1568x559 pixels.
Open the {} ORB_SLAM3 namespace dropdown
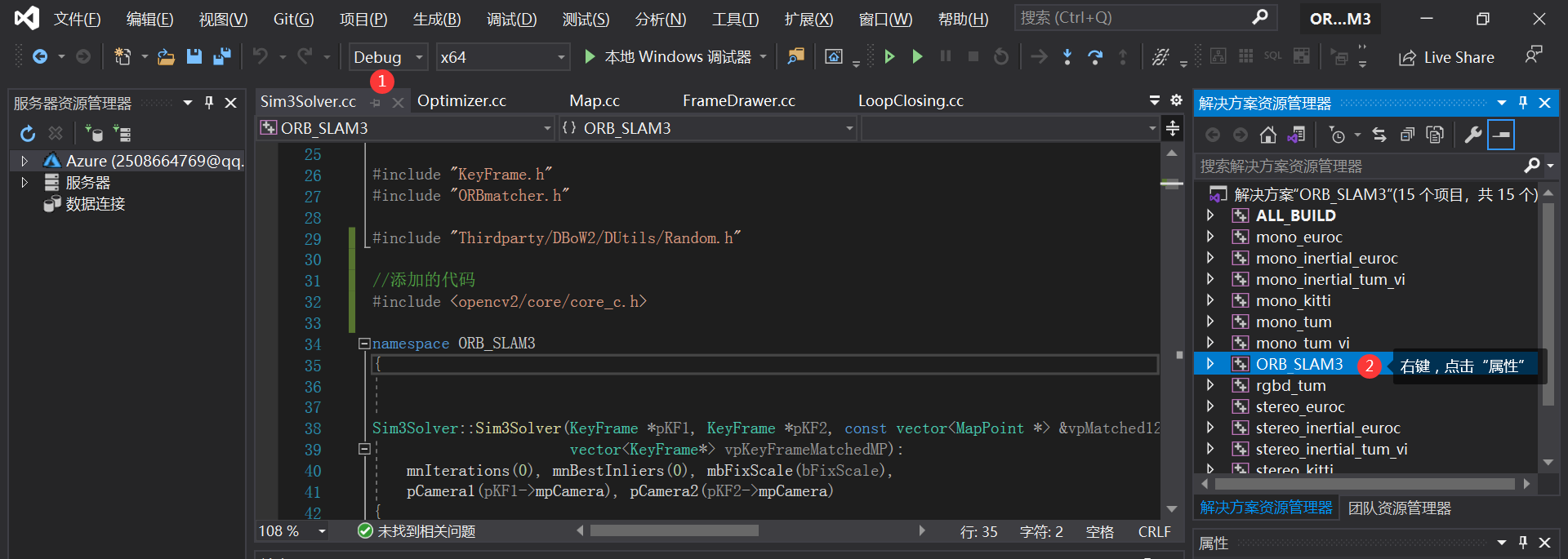click(708, 128)
